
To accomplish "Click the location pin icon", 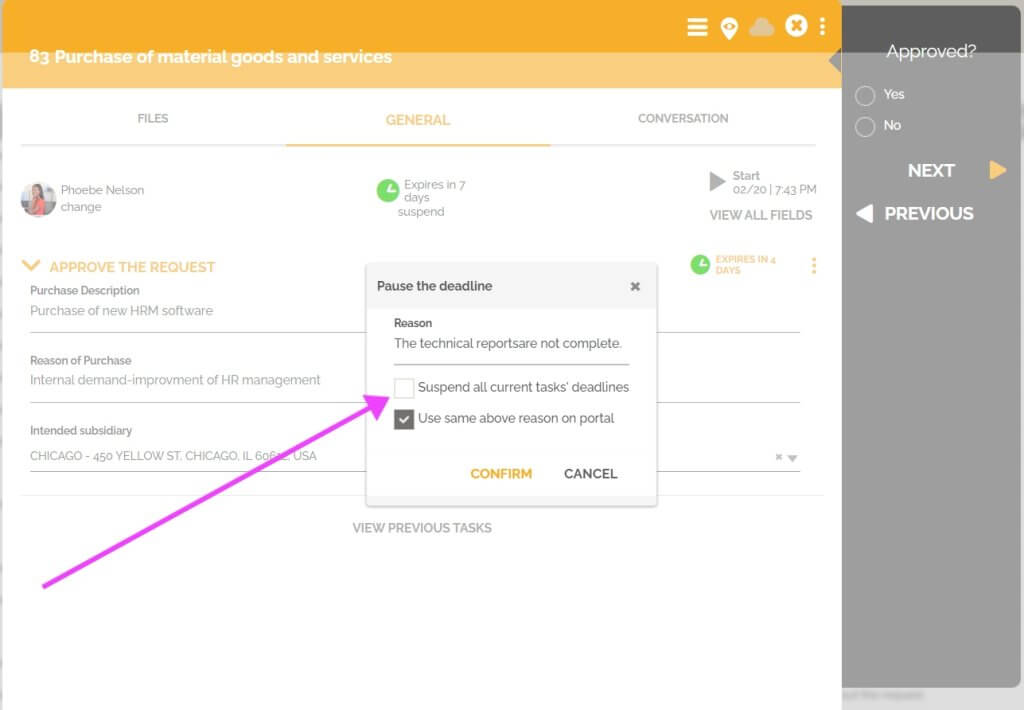I will coord(729,27).
